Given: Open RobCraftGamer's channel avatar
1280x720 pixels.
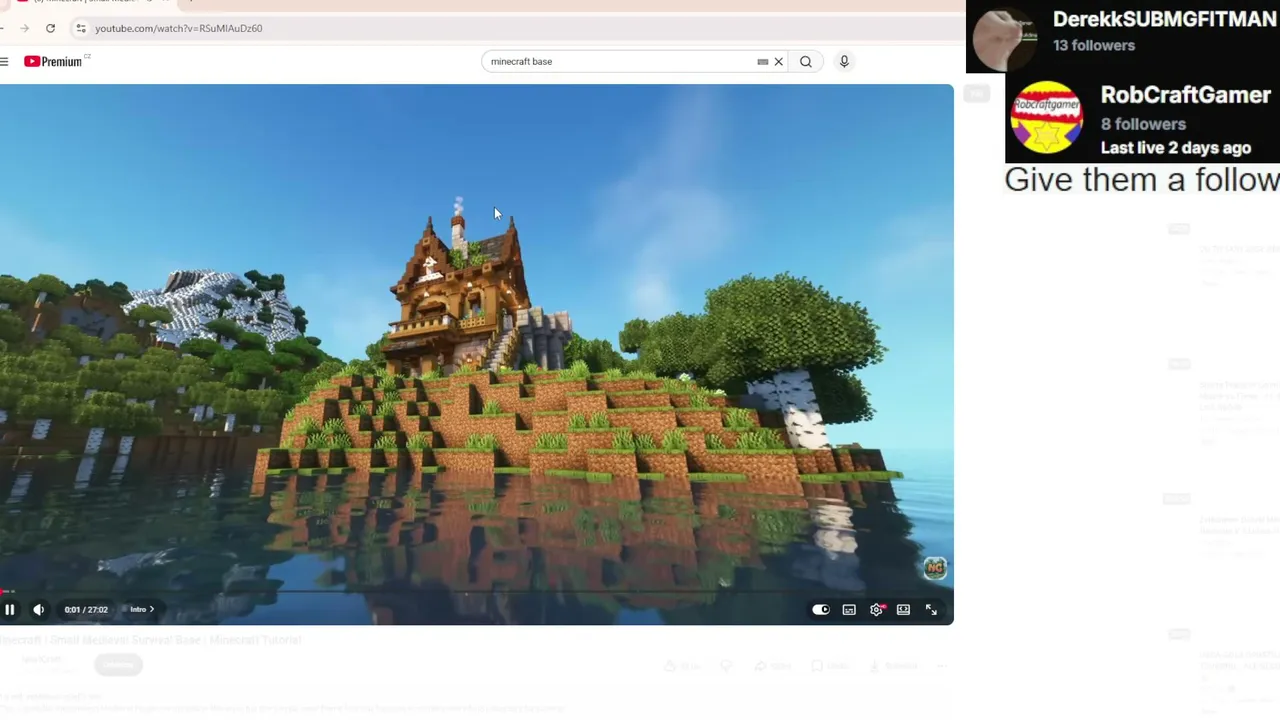Looking at the screenshot, I should (1047, 117).
